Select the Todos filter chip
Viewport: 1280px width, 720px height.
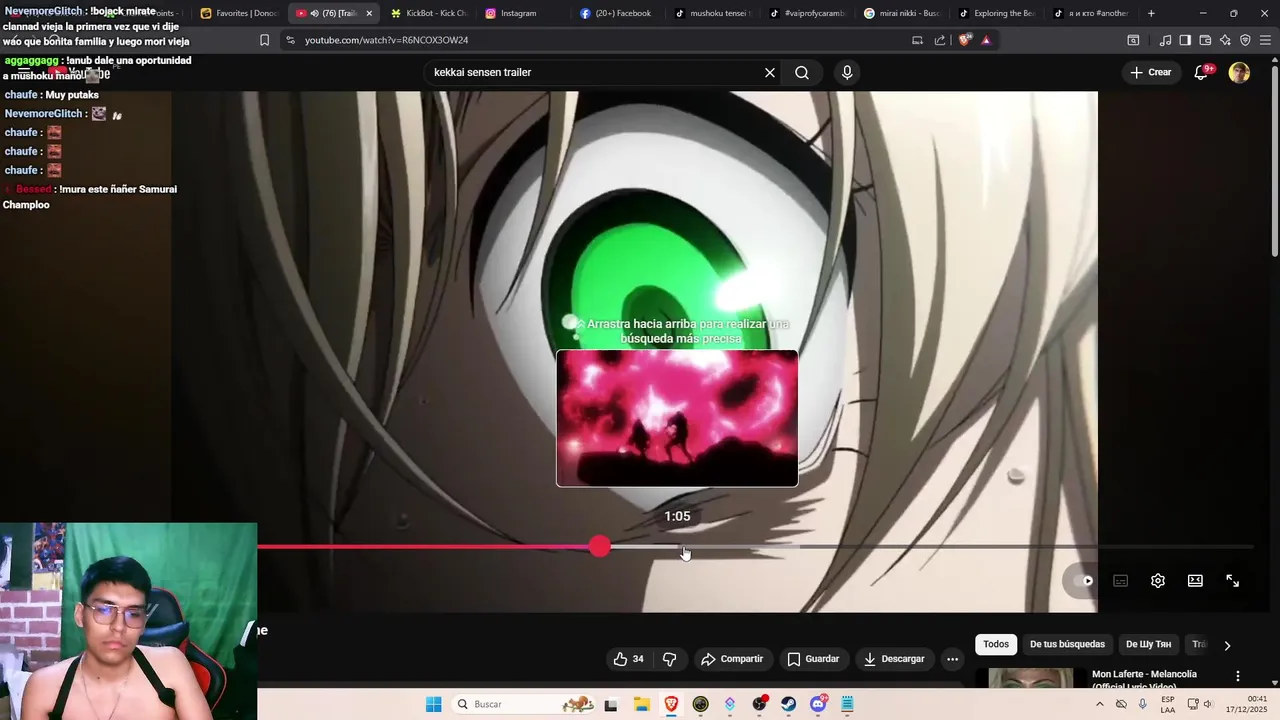pyautogui.click(x=996, y=645)
